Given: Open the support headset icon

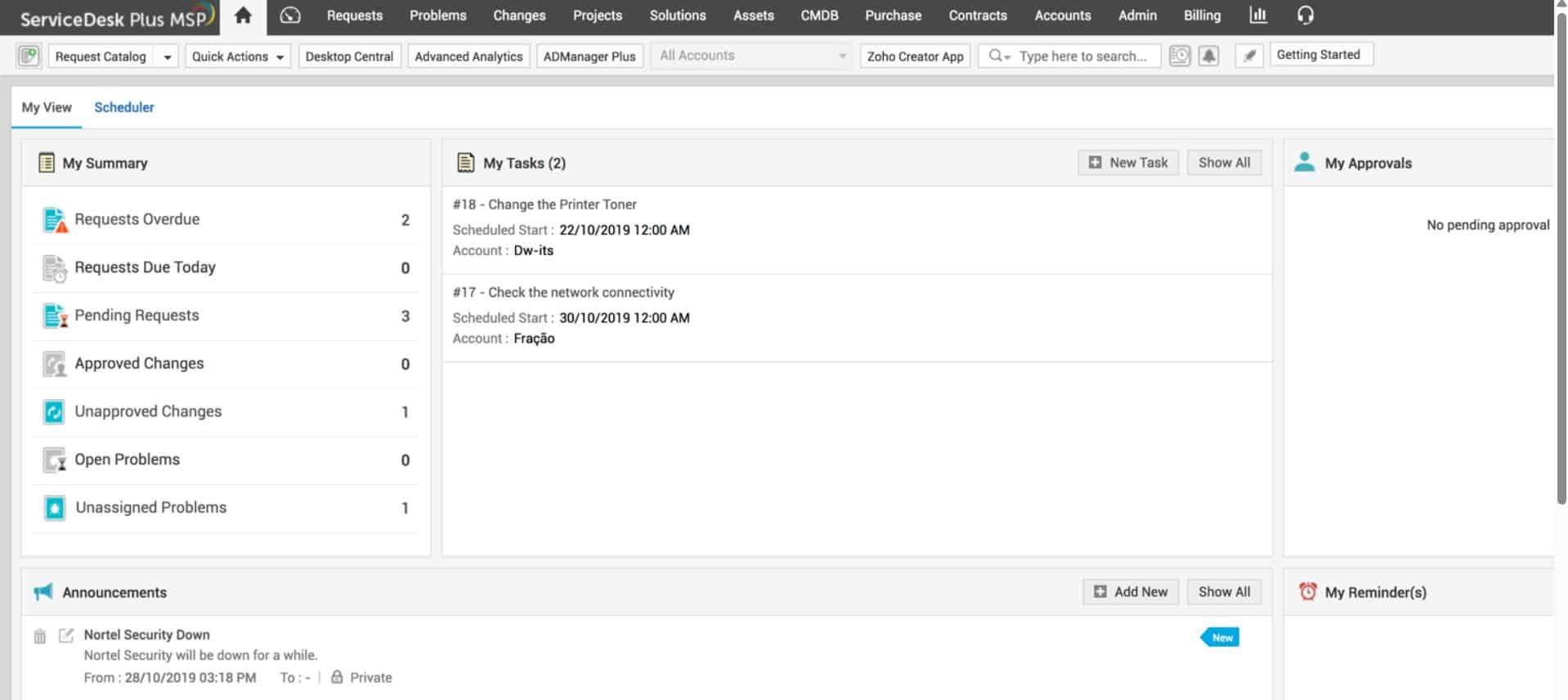Looking at the screenshot, I should [1306, 16].
